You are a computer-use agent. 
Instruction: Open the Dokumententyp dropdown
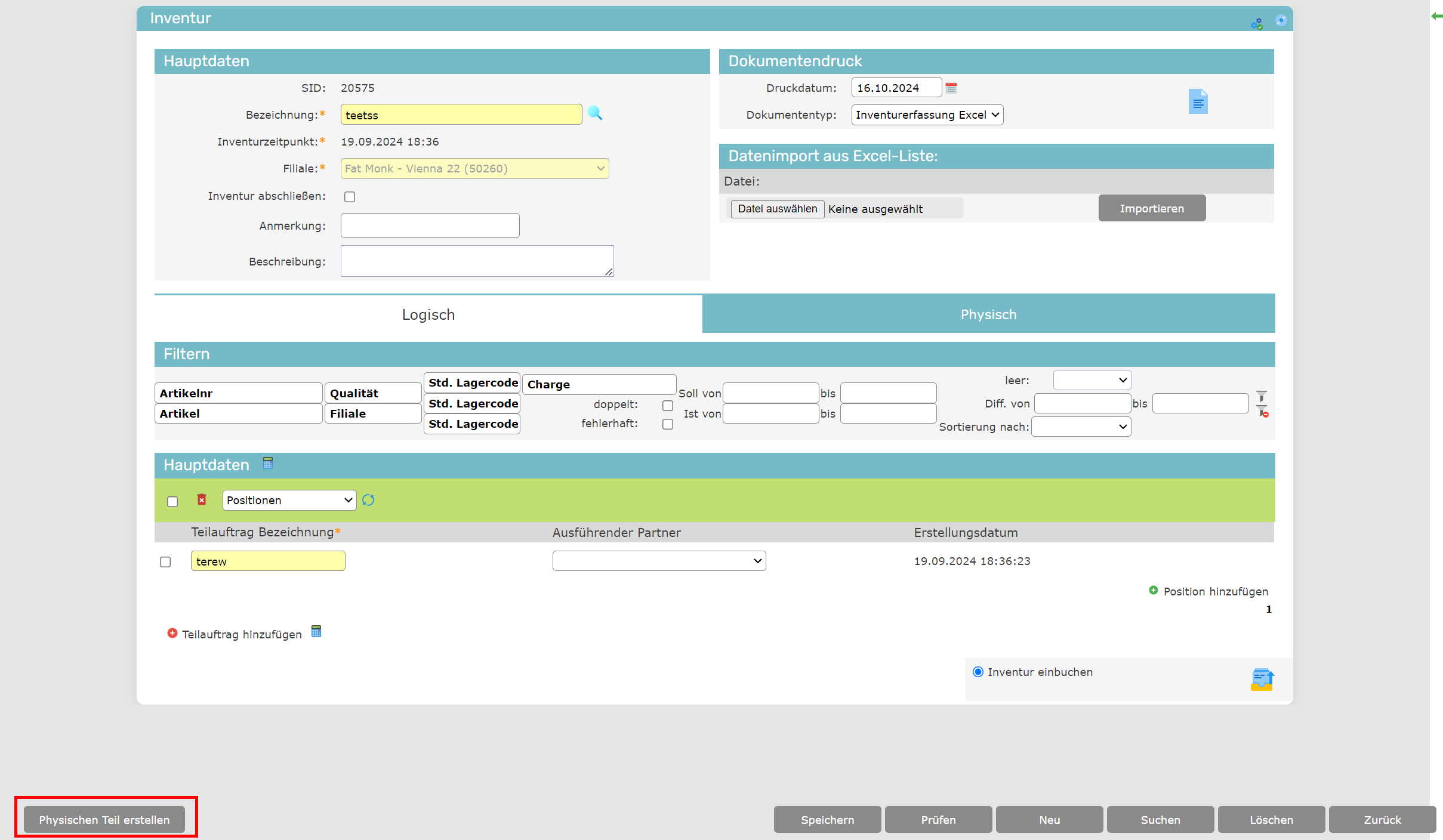927,115
